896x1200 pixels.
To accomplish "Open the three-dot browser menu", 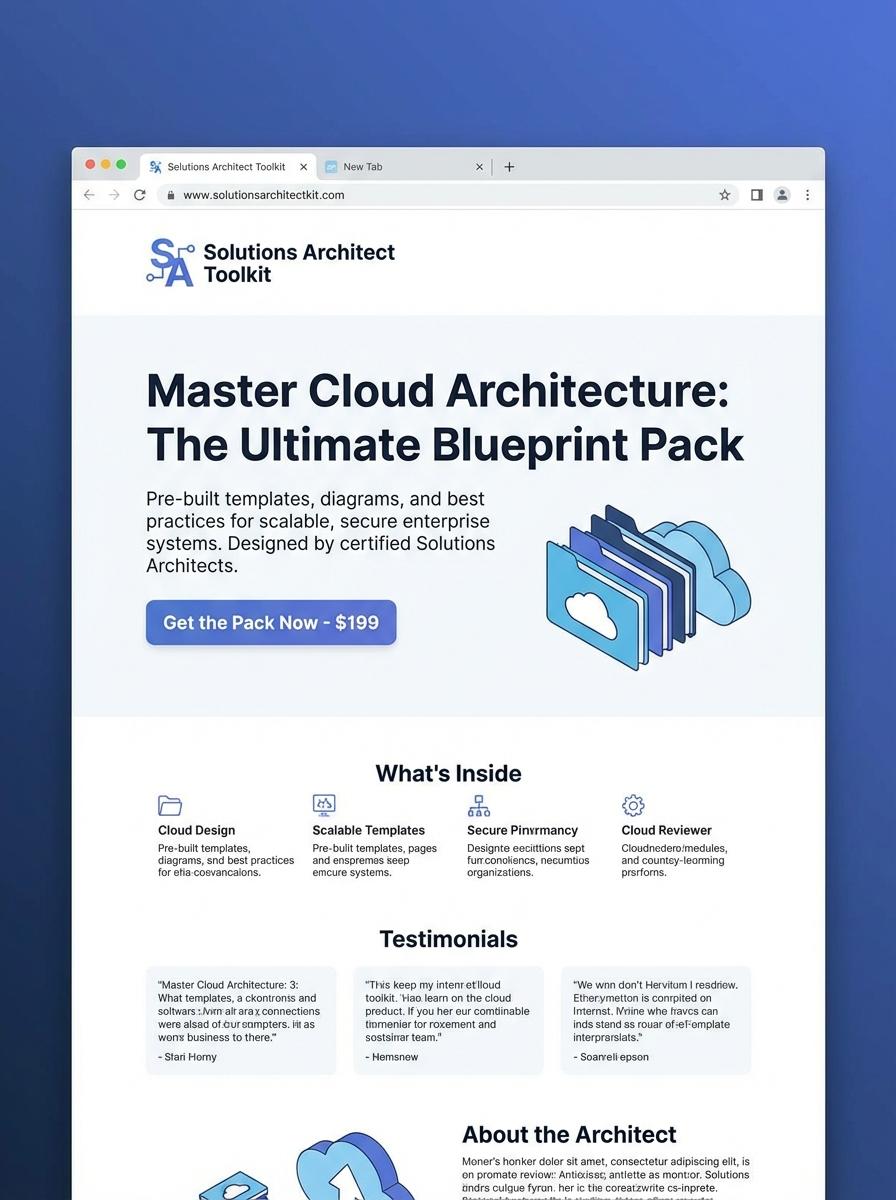I will click(807, 195).
